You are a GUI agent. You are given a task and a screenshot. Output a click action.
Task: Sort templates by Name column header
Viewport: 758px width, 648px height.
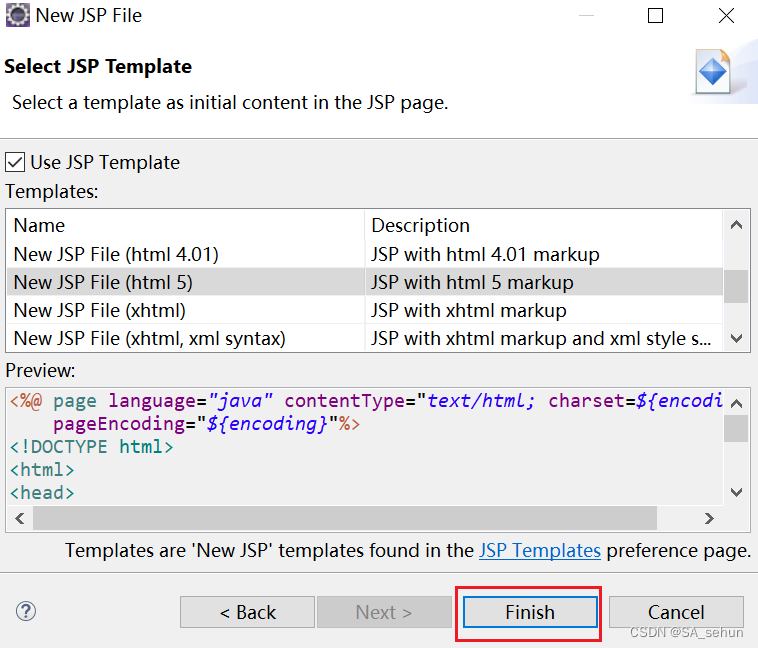[x=185, y=225]
